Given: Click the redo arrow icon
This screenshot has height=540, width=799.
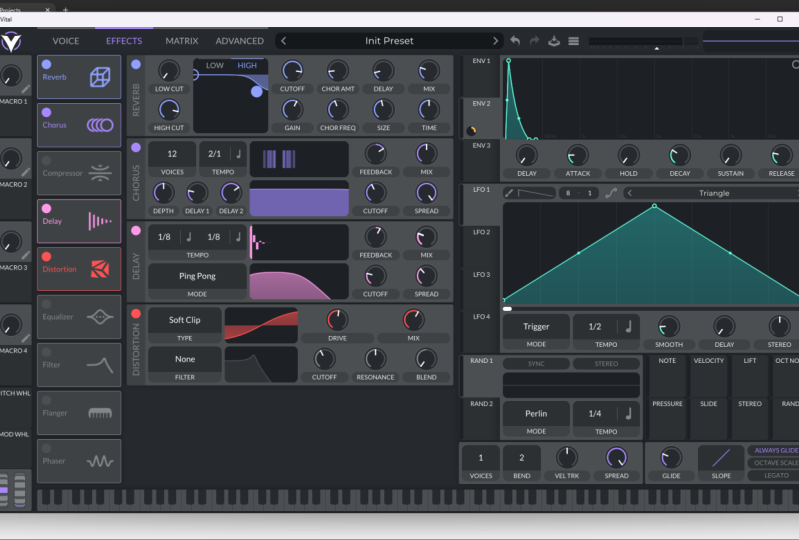Looking at the screenshot, I should [534, 41].
